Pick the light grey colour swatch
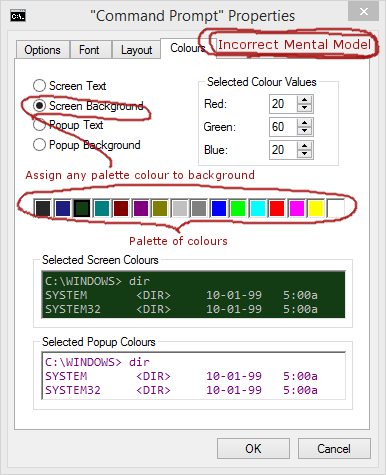The image size is (386, 475). click(x=180, y=208)
